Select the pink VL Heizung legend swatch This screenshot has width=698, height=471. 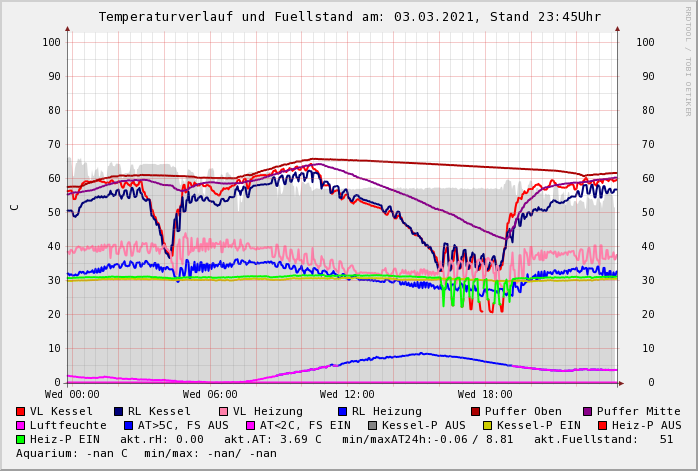223,411
